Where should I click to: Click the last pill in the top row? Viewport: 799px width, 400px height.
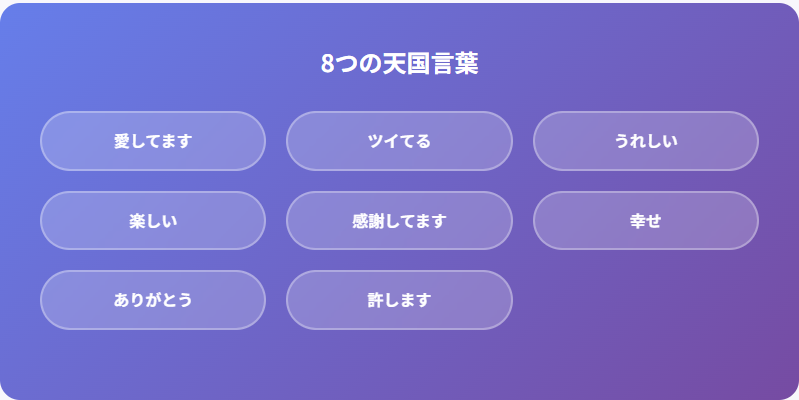(x=646, y=141)
